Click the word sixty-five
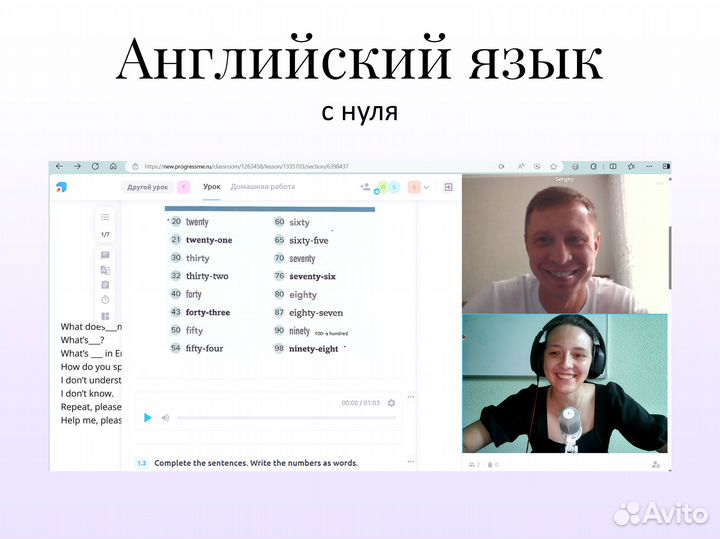This screenshot has width=720, height=539. [309, 240]
